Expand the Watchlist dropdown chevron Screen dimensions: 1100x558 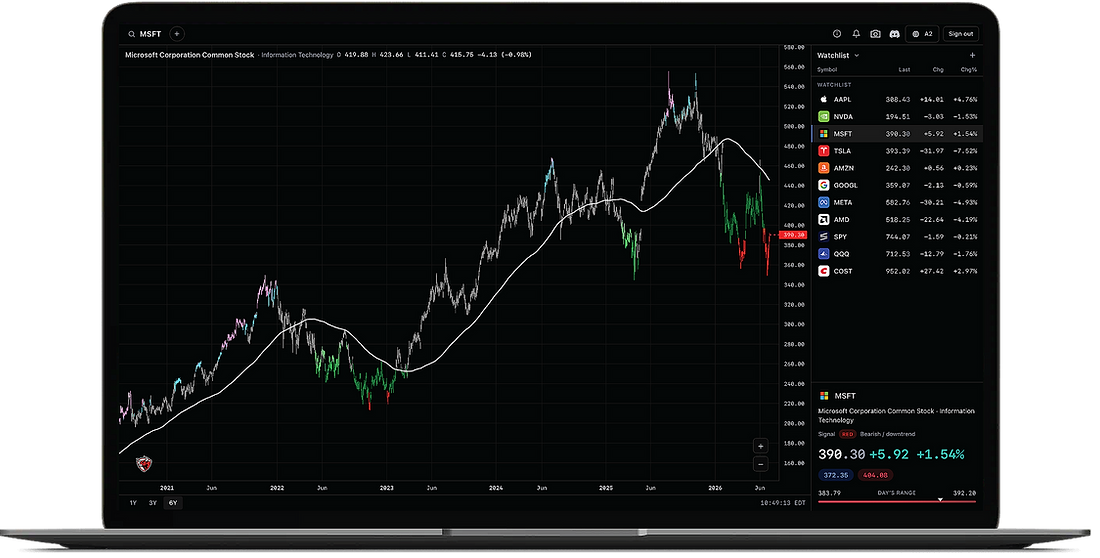click(x=857, y=55)
